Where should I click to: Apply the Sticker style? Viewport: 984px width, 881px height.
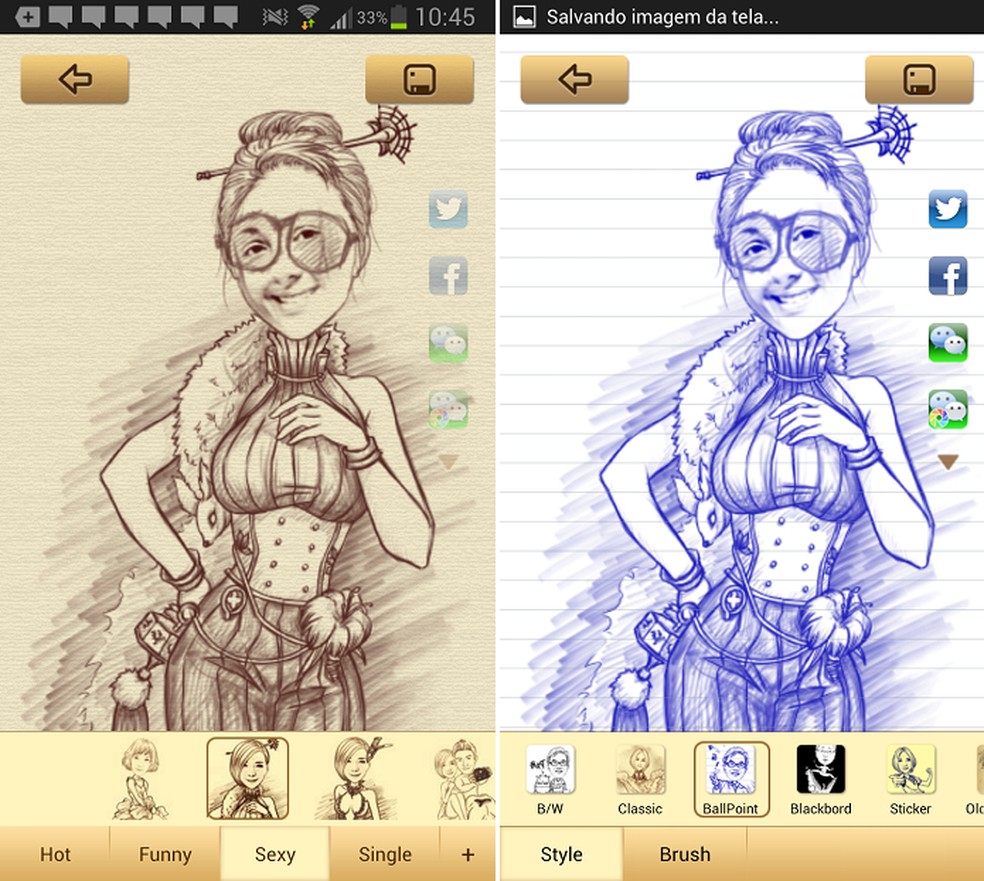911,780
